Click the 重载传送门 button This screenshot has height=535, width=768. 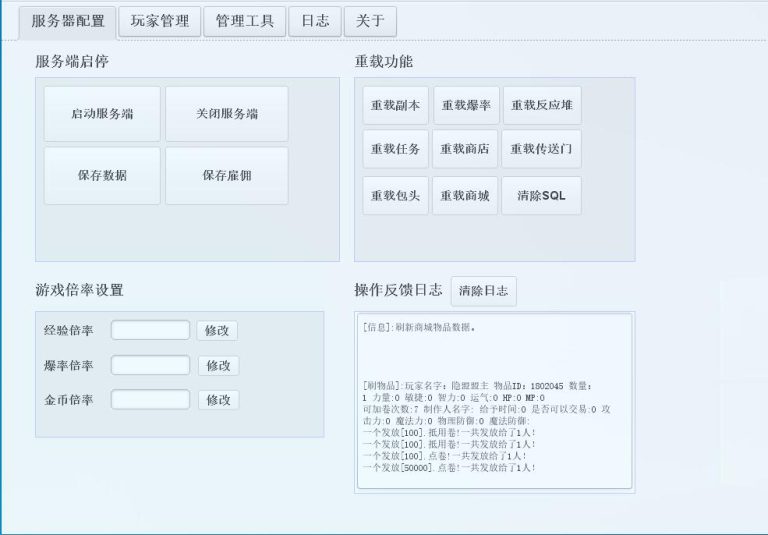541,149
